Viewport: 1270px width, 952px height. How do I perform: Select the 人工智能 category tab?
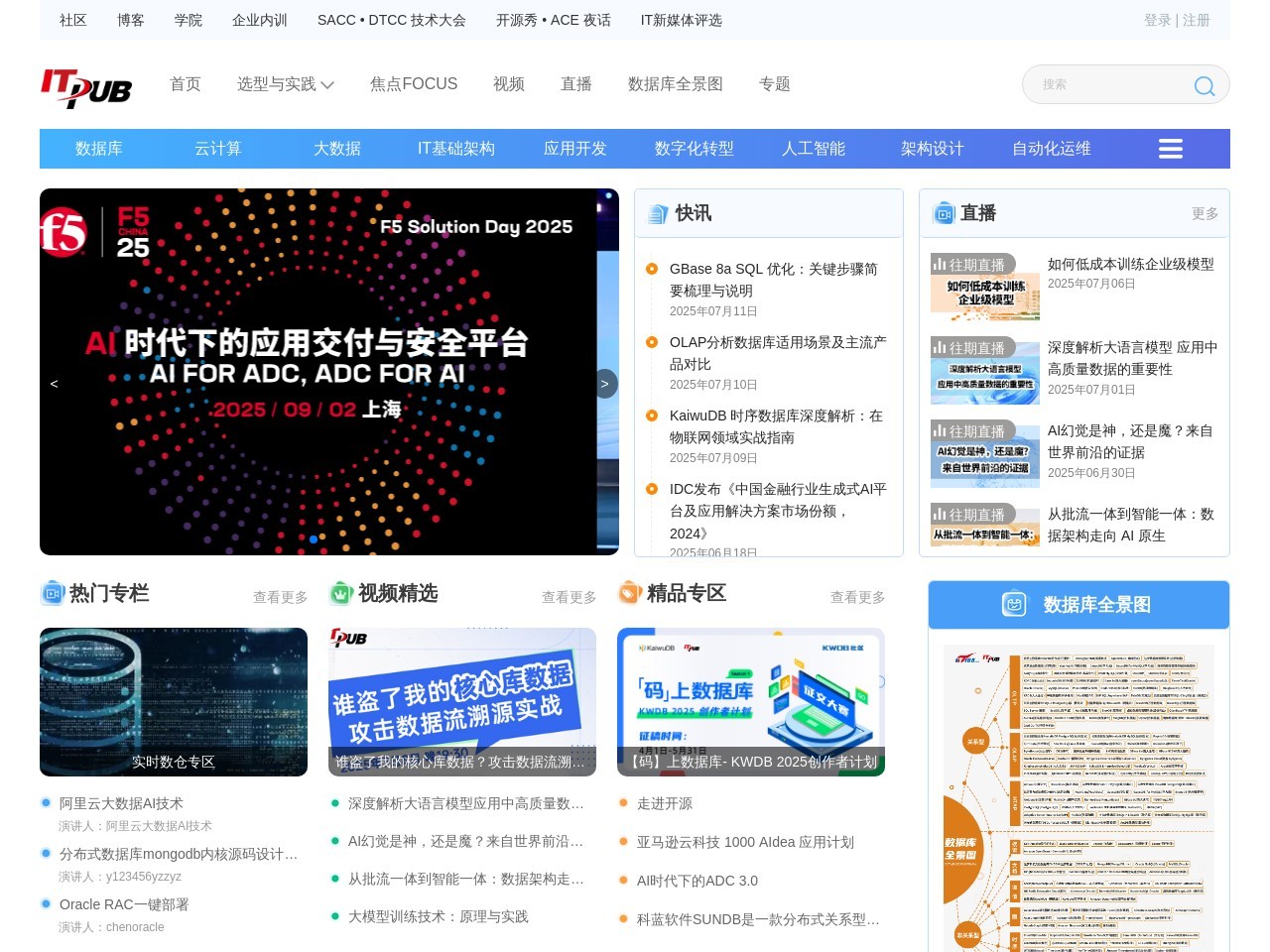click(x=814, y=149)
